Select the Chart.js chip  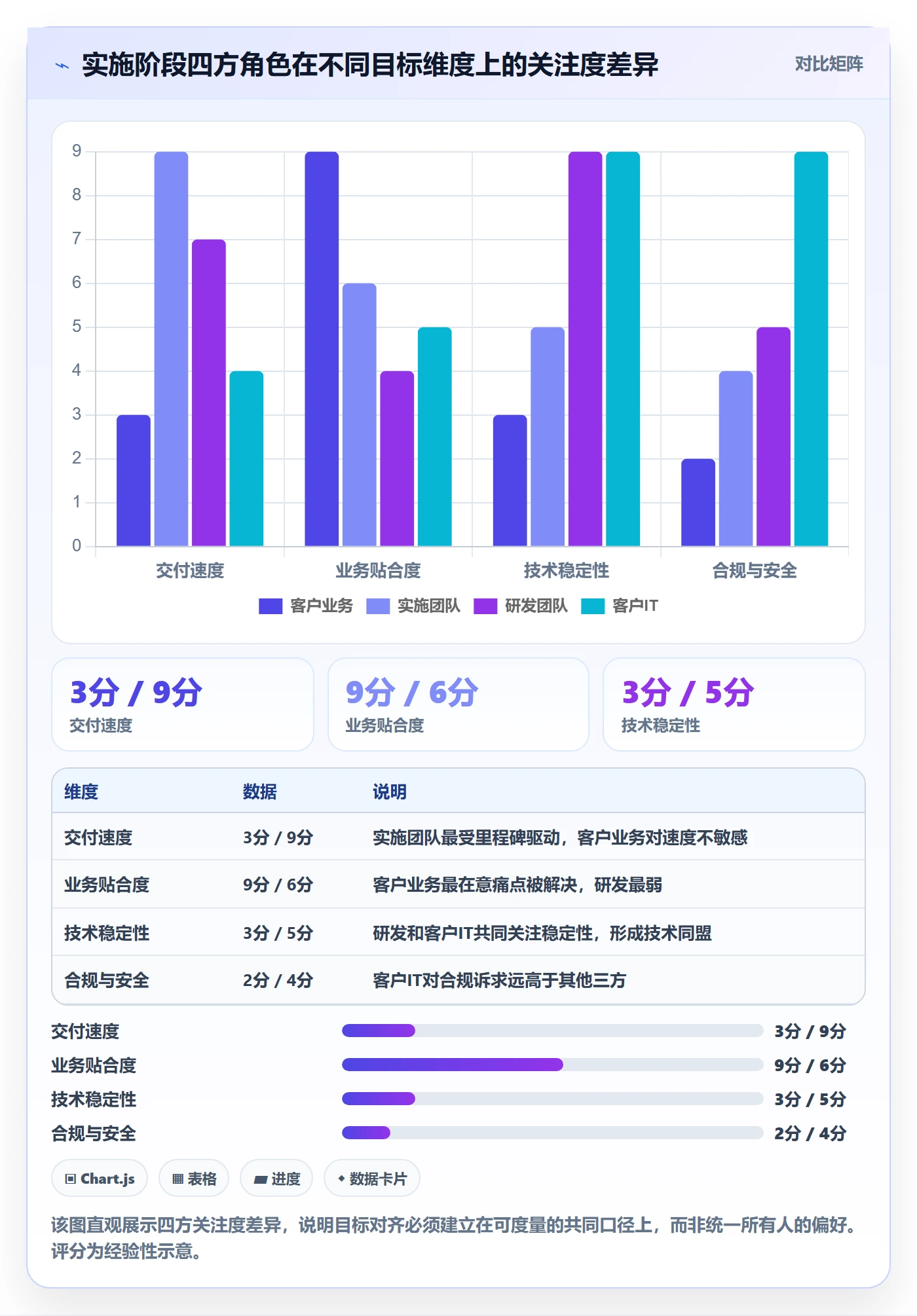coord(100,1179)
